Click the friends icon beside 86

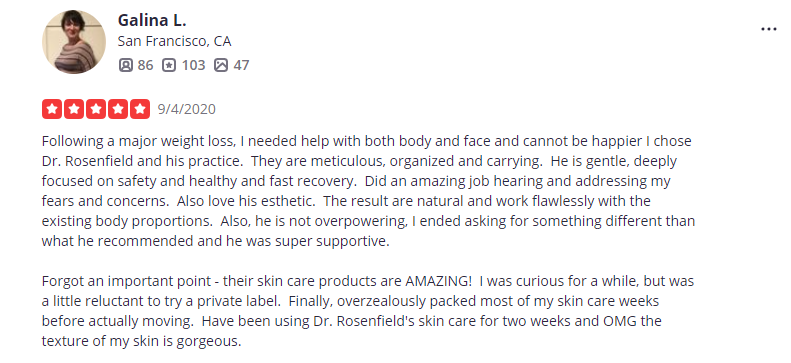click(125, 65)
